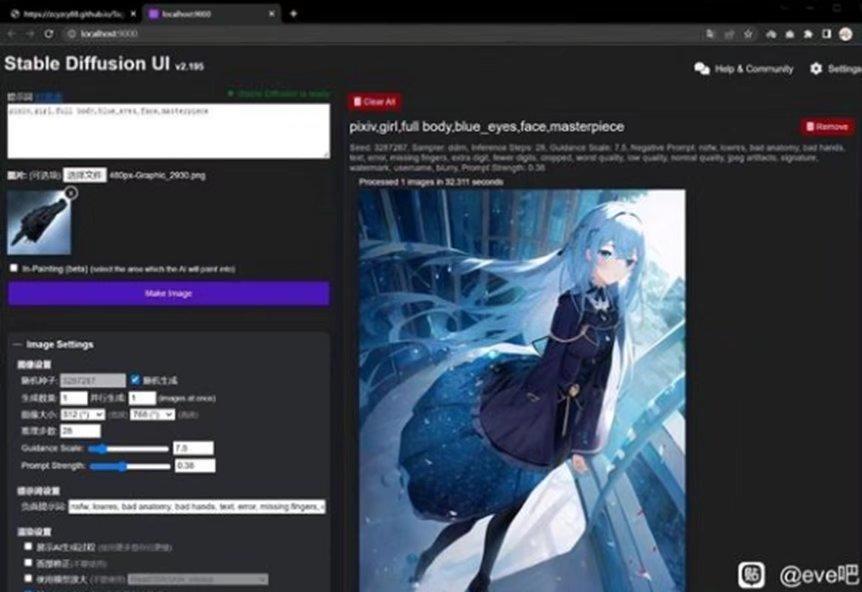Click the initial image thumbnail

39,223
